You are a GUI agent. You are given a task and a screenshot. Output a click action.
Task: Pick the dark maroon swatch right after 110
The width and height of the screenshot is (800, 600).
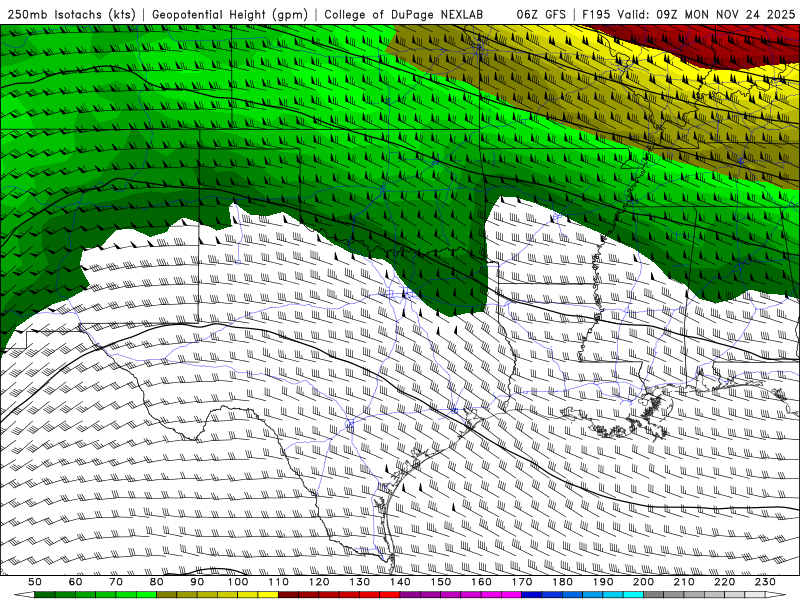click(288, 594)
